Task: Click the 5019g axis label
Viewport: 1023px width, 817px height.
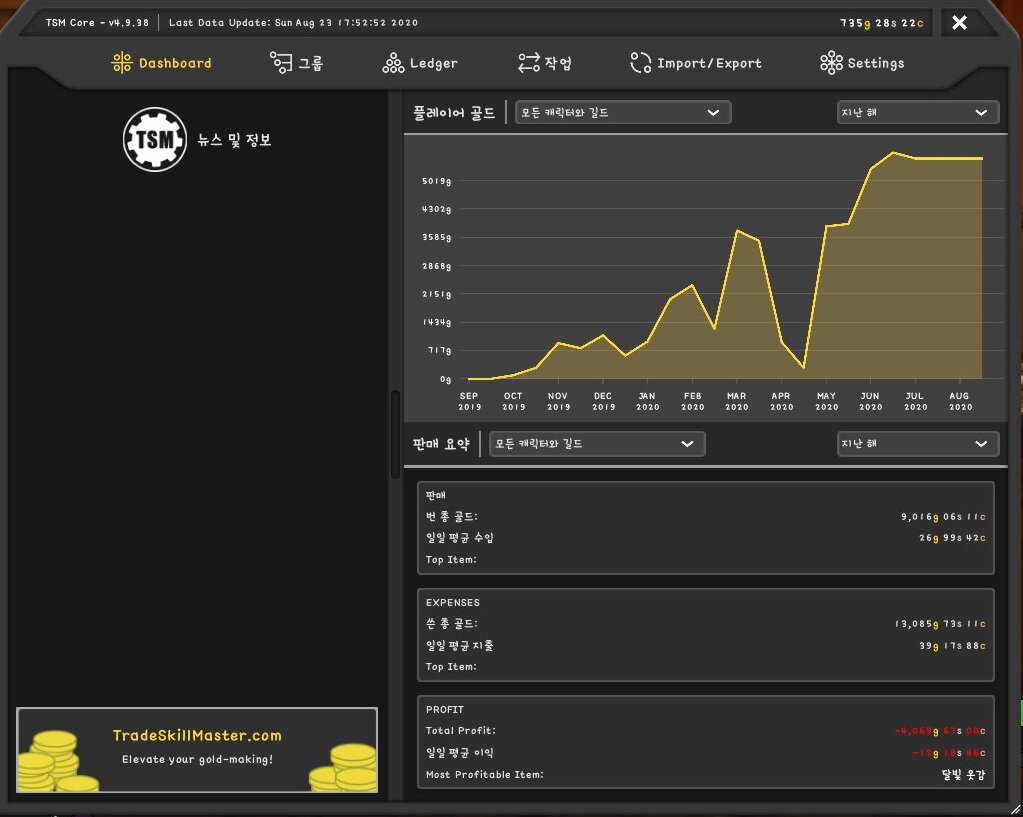Action: [x=436, y=181]
